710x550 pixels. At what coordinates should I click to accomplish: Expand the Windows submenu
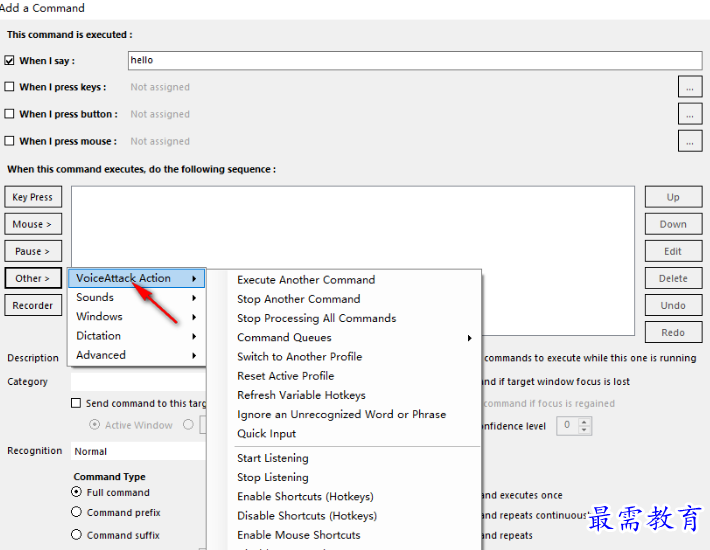coord(136,316)
